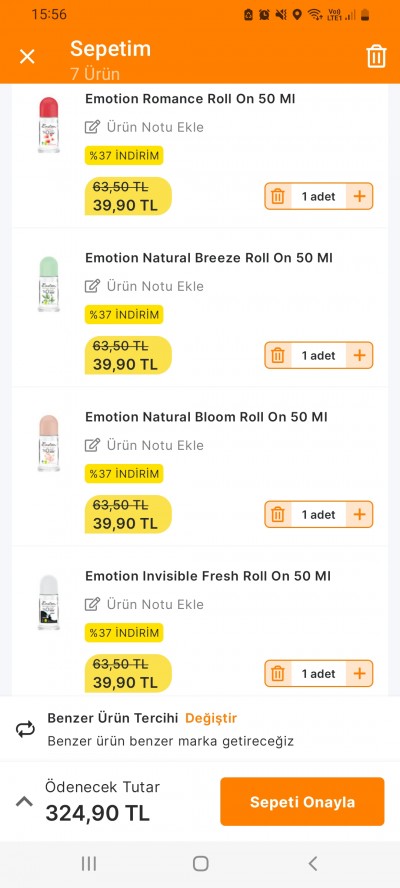Image resolution: width=400 pixels, height=888 pixels.
Task: Expand the Ödenecek Tutar total details
Action: coord(24,801)
